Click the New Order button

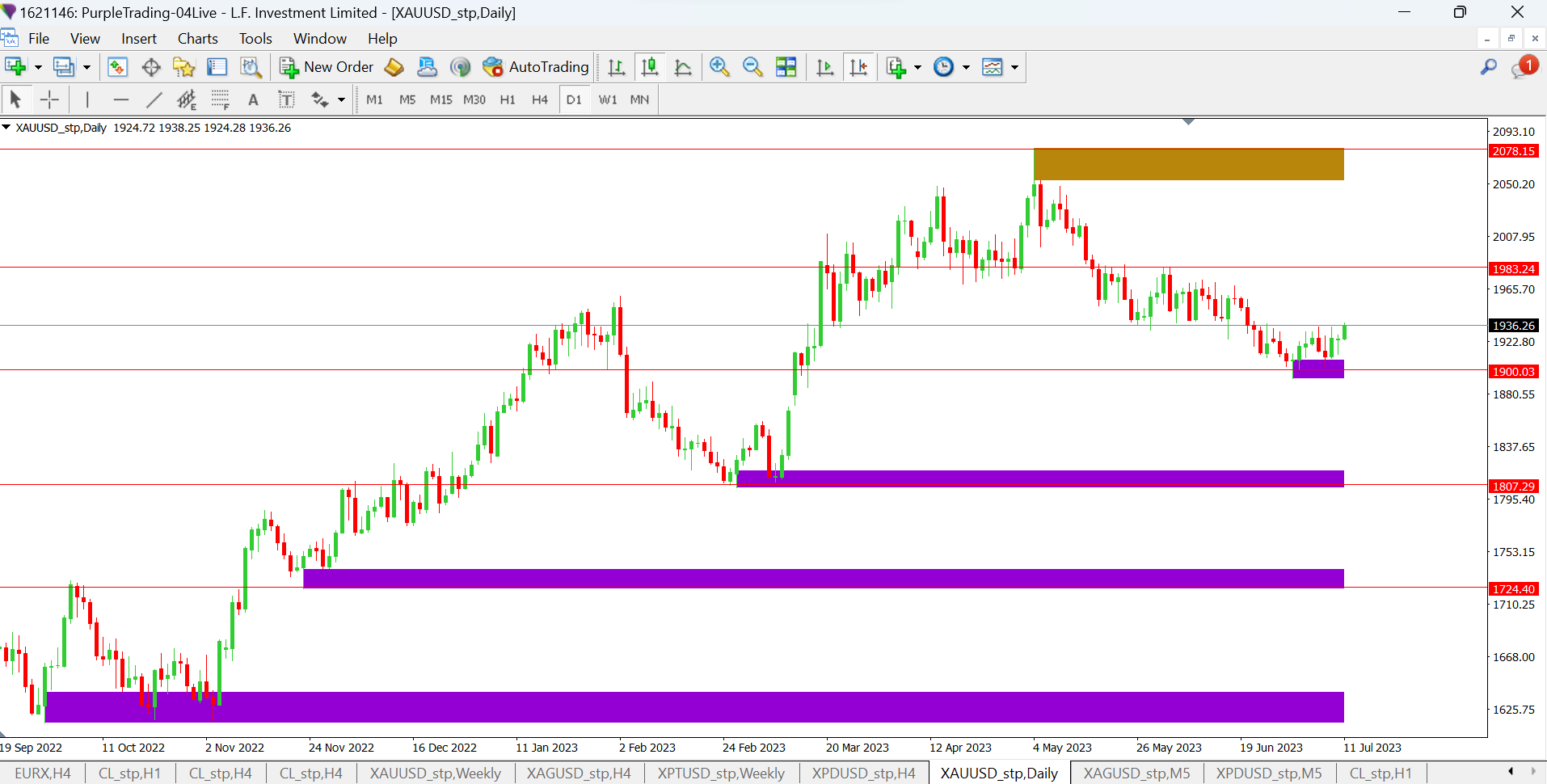pos(327,67)
